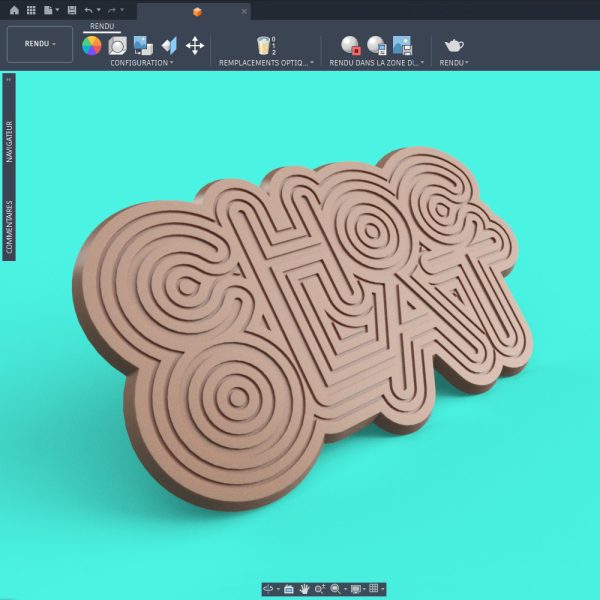Click the optical replacements glass icon
600x600 pixels.
click(x=264, y=46)
